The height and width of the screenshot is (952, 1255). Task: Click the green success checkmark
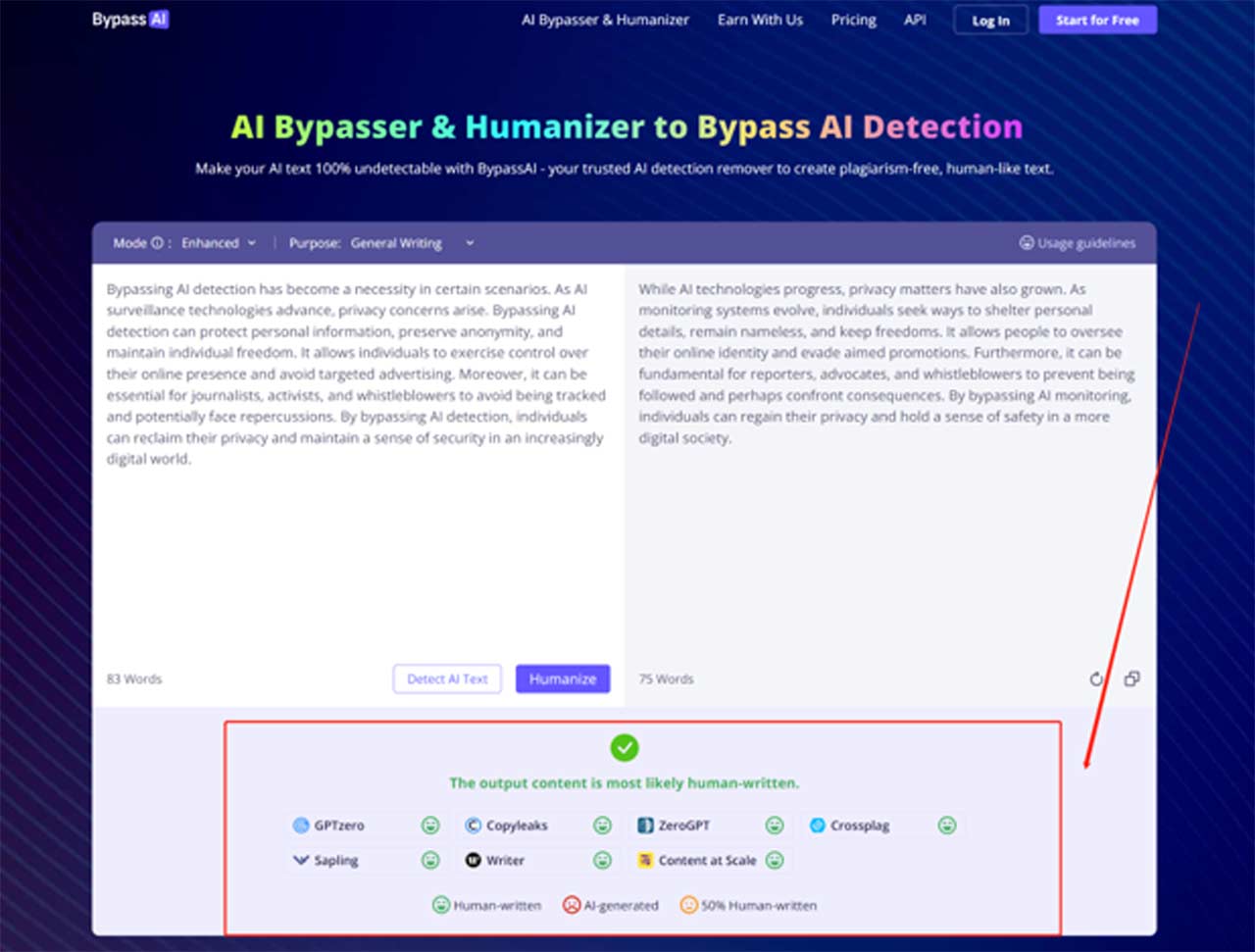624,748
